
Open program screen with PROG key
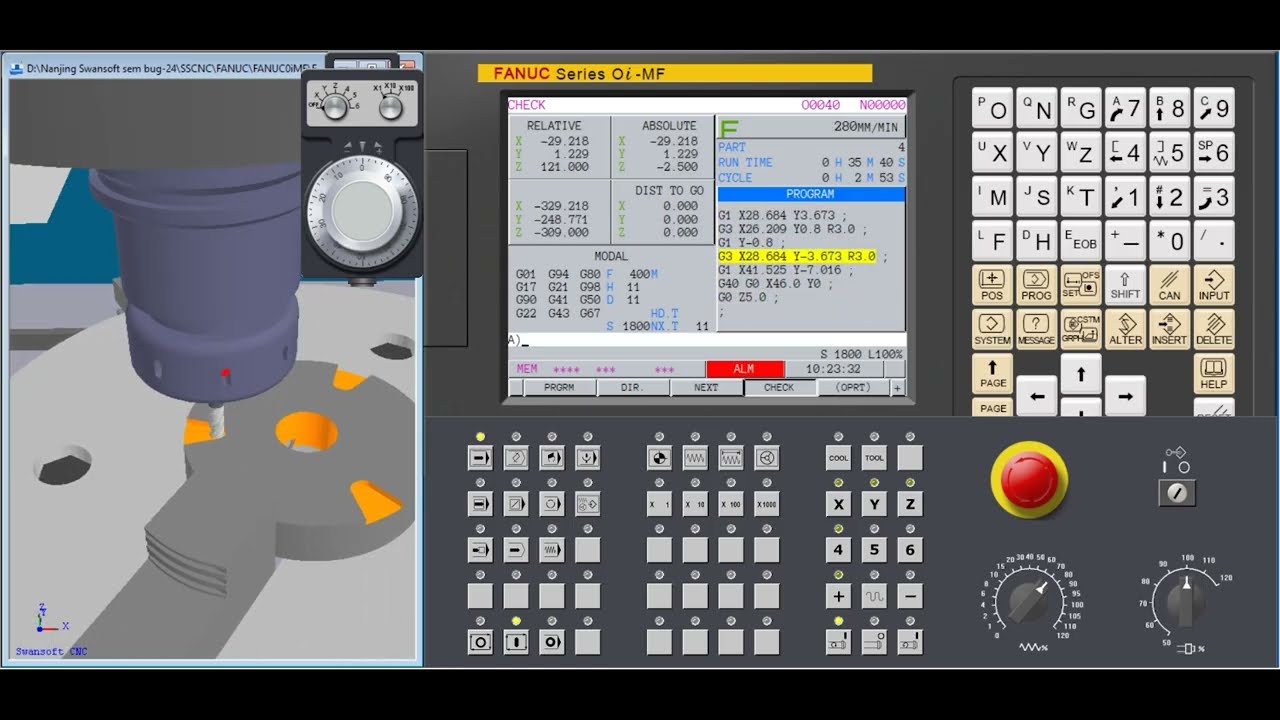tap(1037, 285)
